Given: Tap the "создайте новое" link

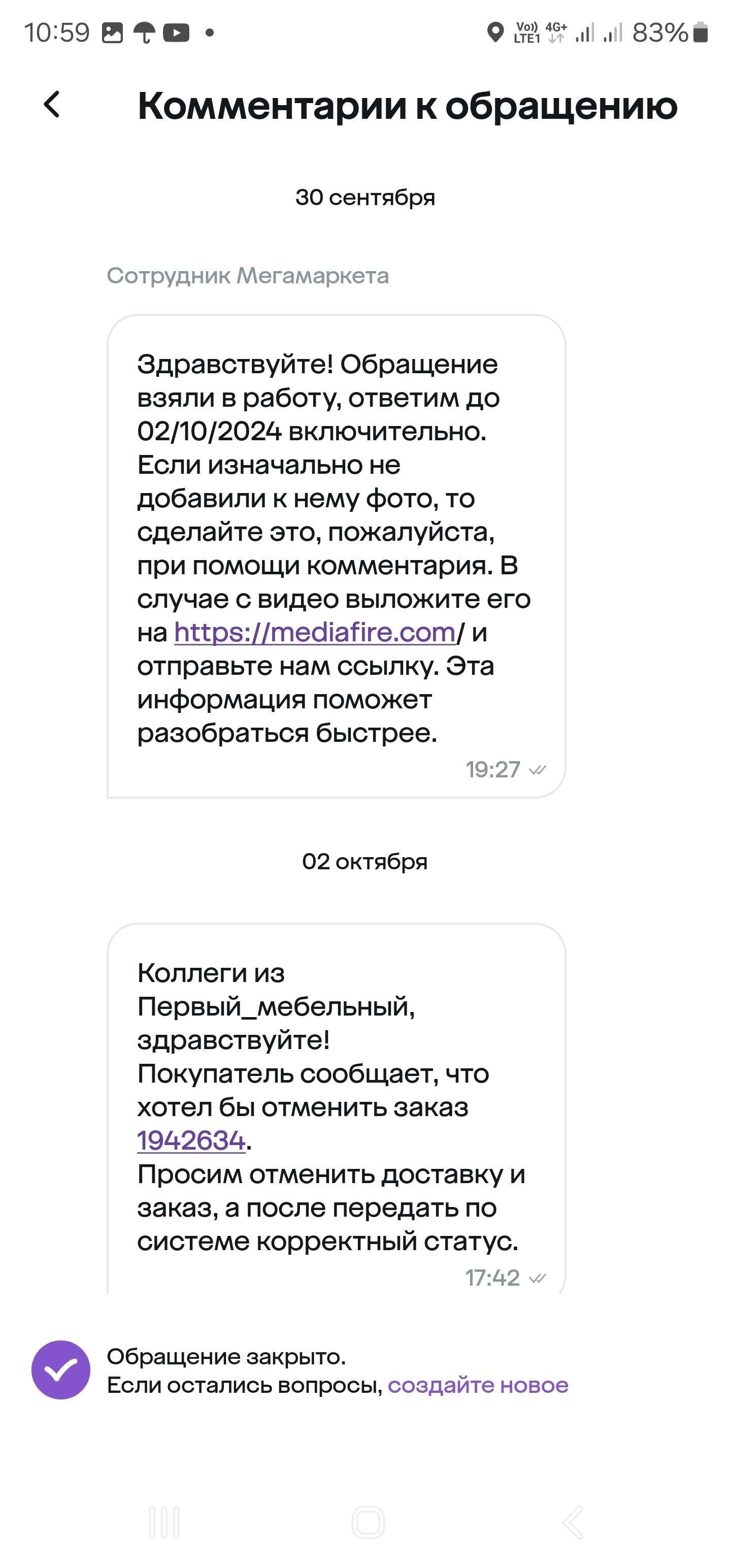Looking at the screenshot, I should pyautogui.click(x=478, y=1385).
